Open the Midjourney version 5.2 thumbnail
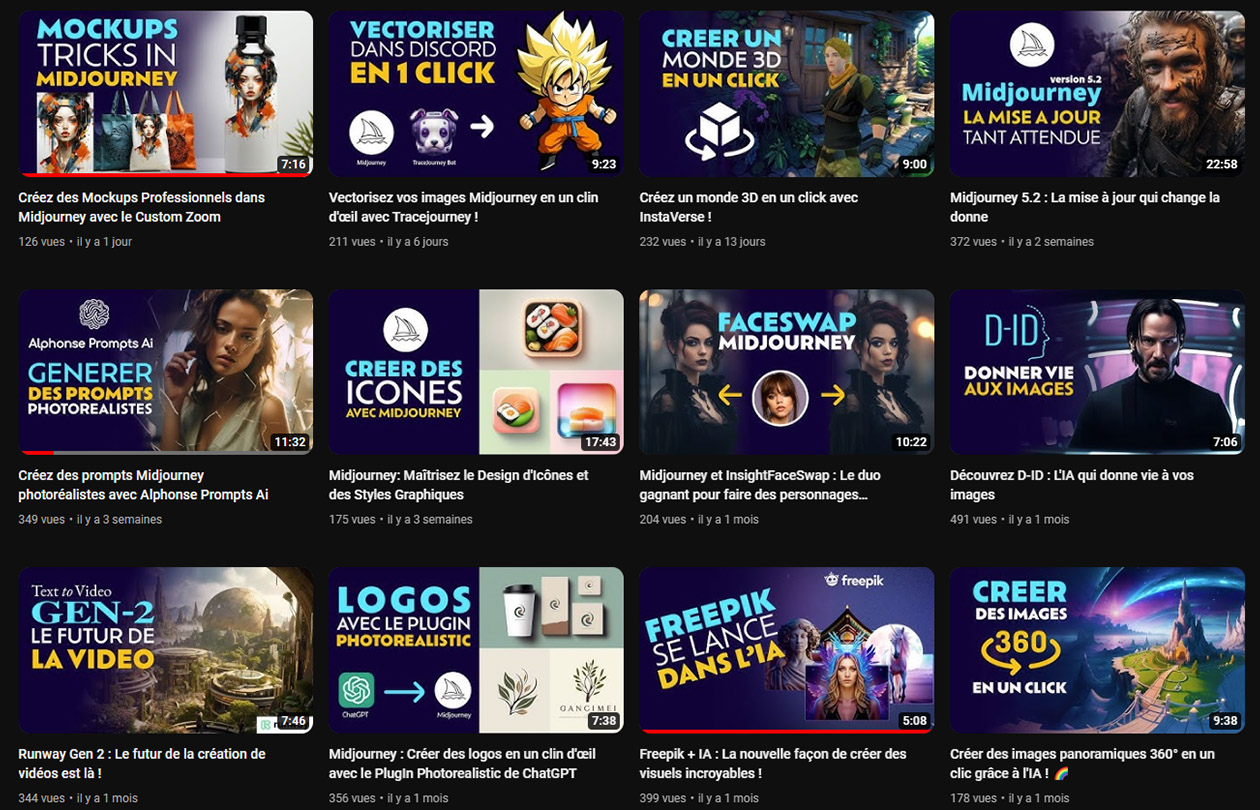Viewport: 1260px width, 810px height. (x=1097, y=94)
